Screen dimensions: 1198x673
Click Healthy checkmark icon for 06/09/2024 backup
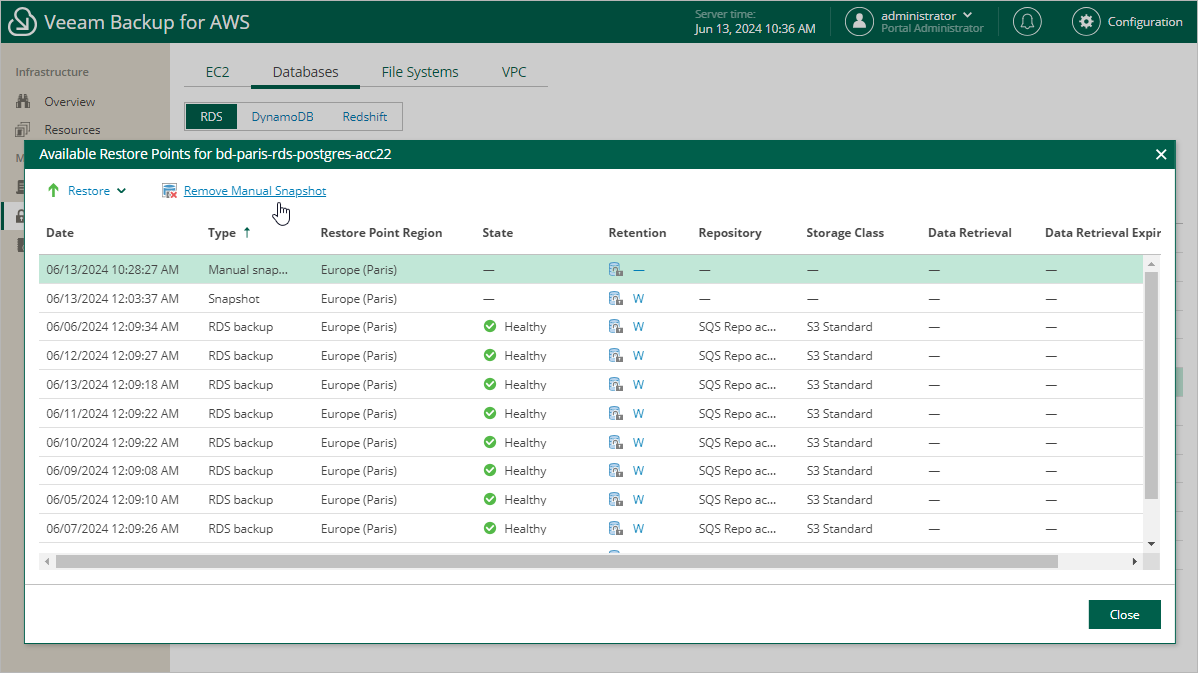click(x=490, y=471)
